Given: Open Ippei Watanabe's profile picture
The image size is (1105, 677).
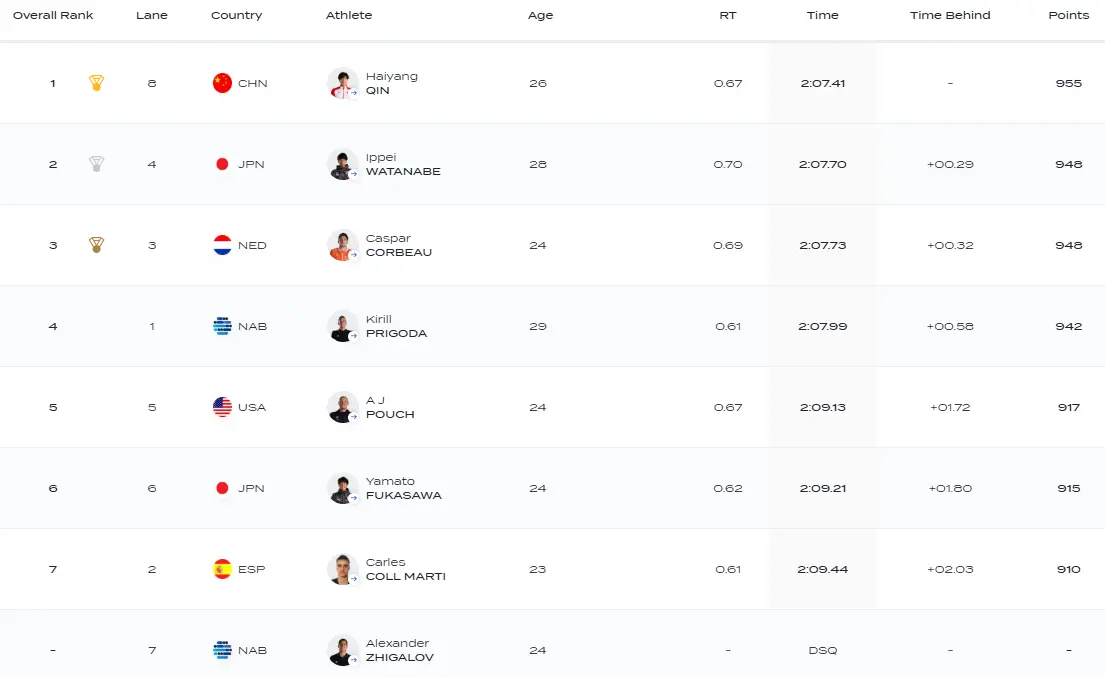Looking at the screenshot, I should coord(343,164).
